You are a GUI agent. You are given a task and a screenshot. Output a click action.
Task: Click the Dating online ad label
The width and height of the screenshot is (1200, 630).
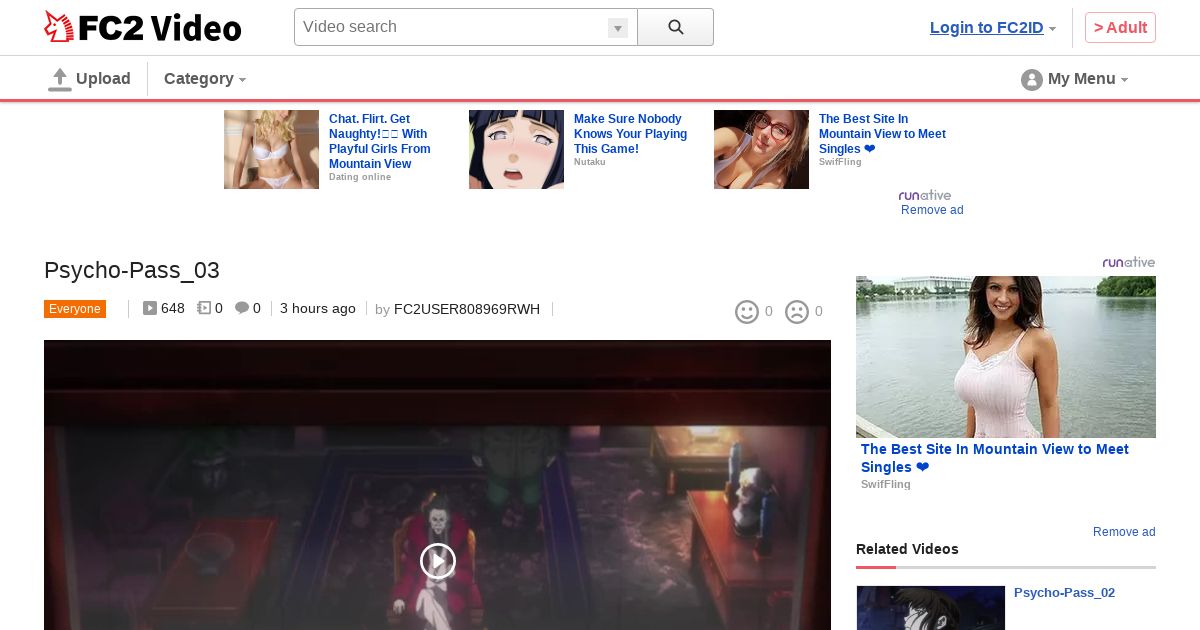(360, 177)
